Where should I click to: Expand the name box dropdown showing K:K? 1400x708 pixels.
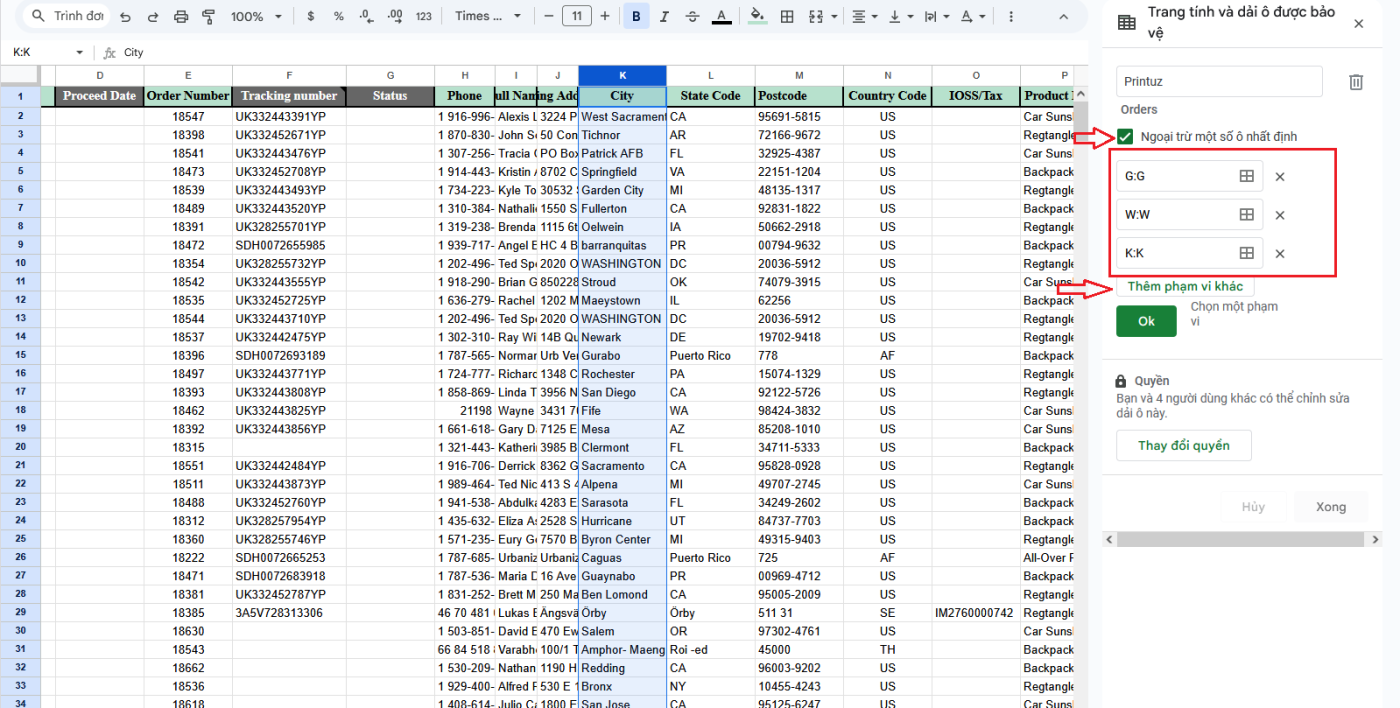80,53
